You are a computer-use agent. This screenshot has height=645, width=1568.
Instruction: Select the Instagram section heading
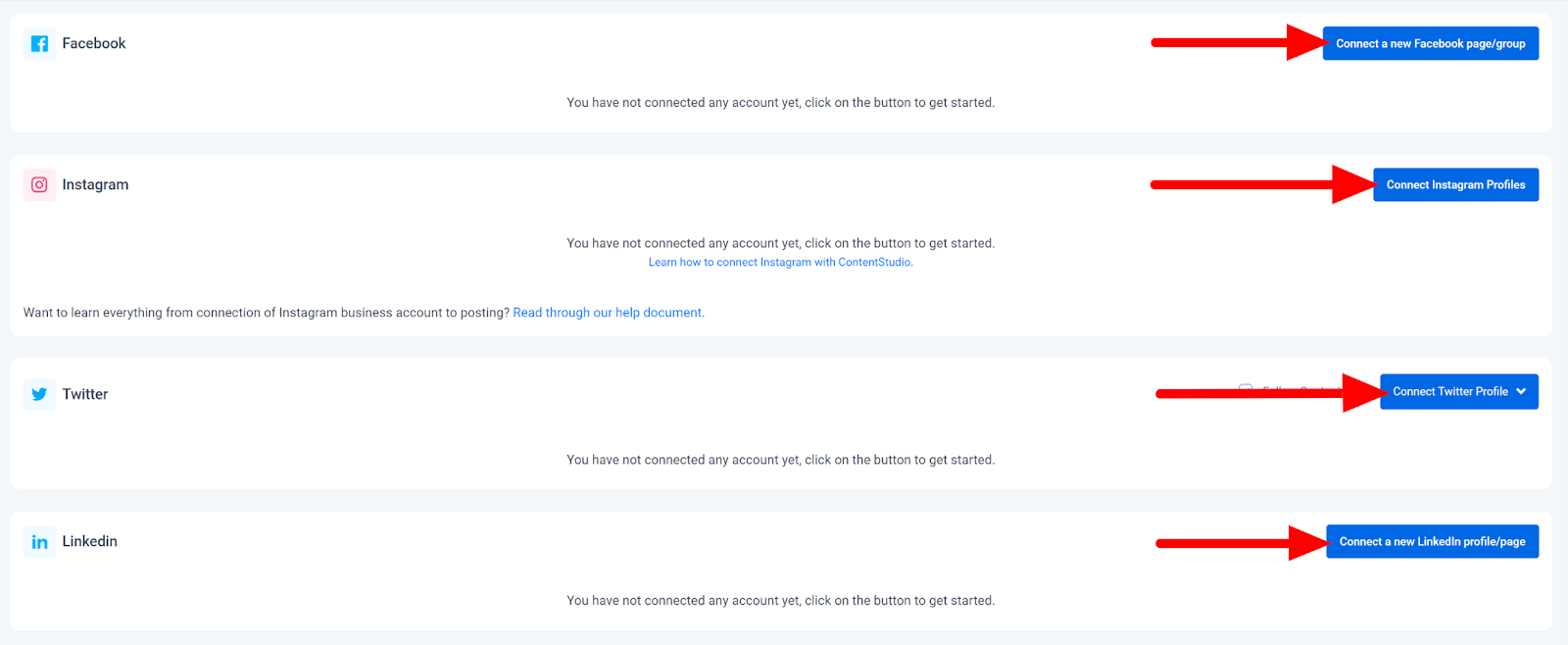tap(95, 184)
